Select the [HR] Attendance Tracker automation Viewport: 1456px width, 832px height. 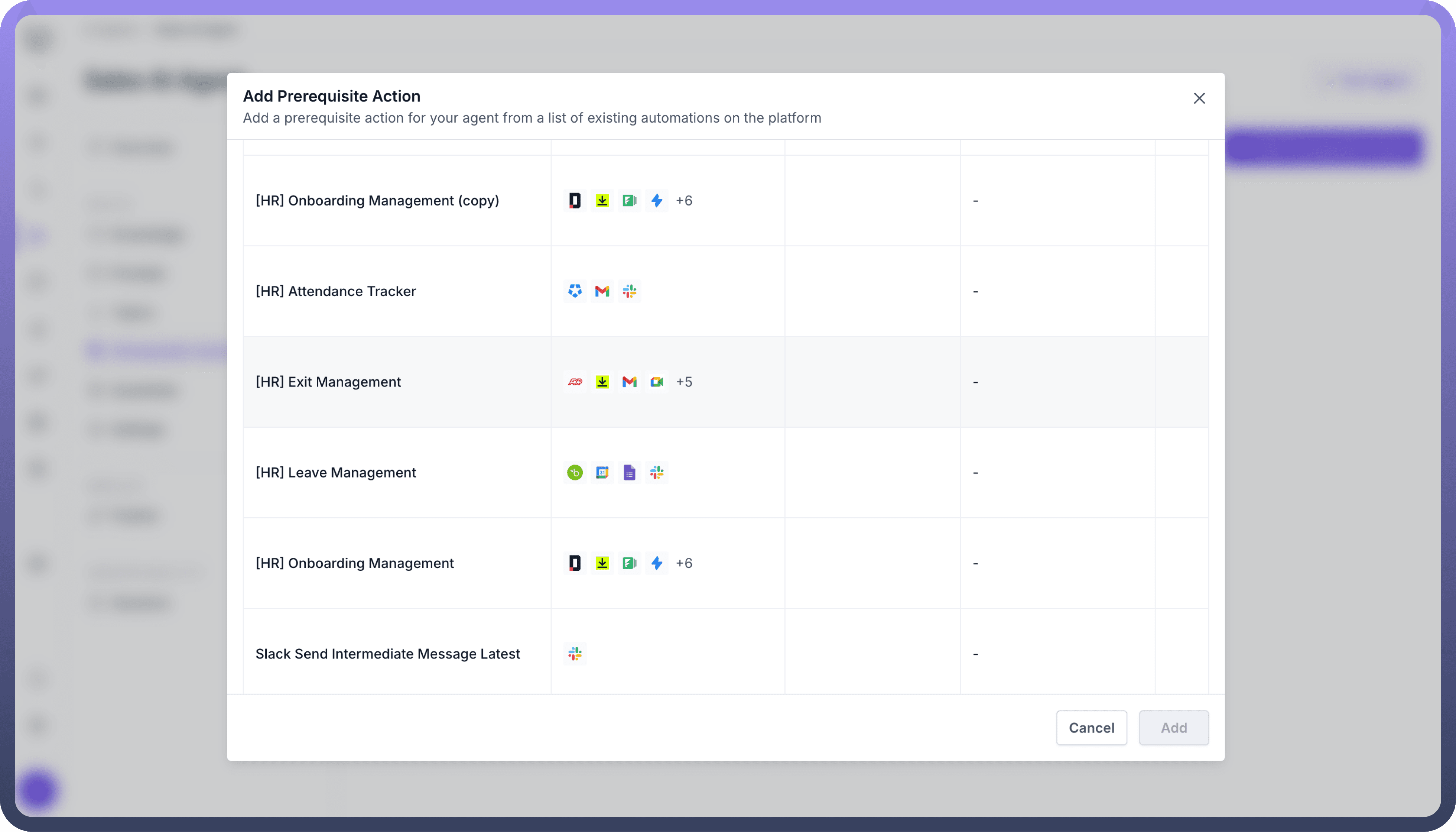click(x=336, y=291)
